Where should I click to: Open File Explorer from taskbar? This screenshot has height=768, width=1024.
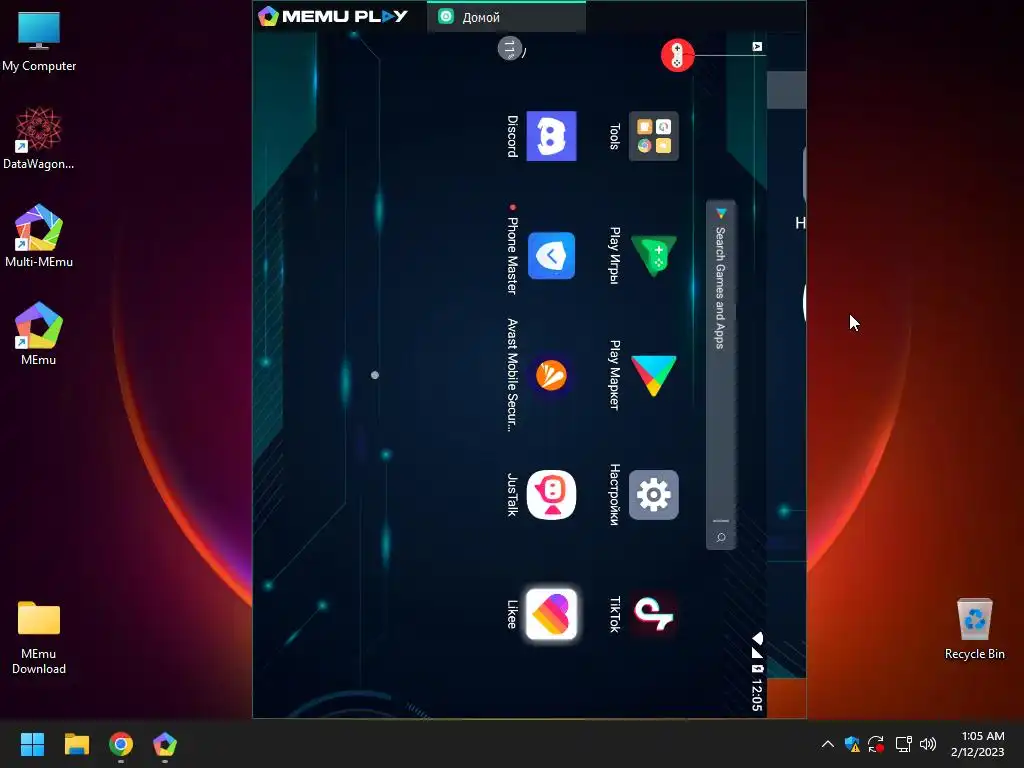pos(76,744)
